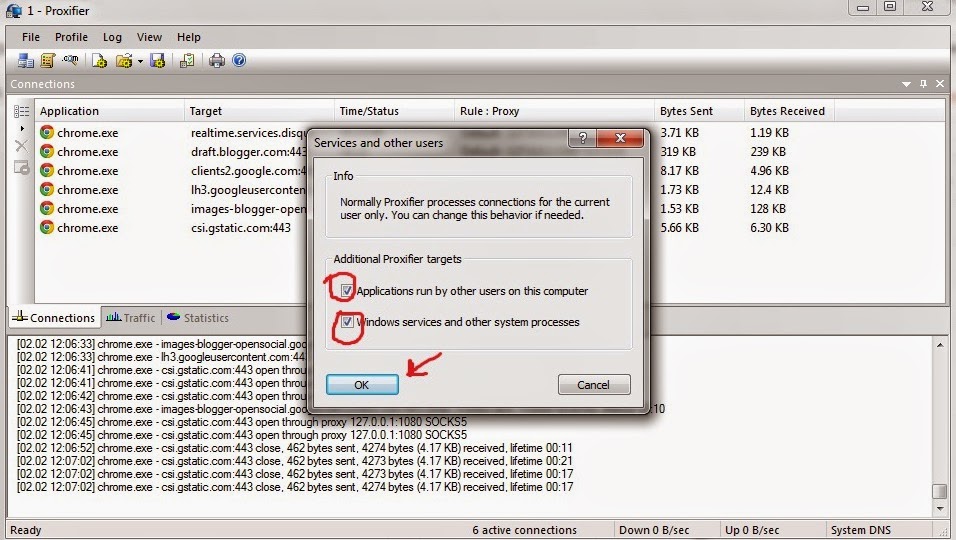Open Proxy Servers settings toolbar icon
956x540 pixels.
(26, 60)
